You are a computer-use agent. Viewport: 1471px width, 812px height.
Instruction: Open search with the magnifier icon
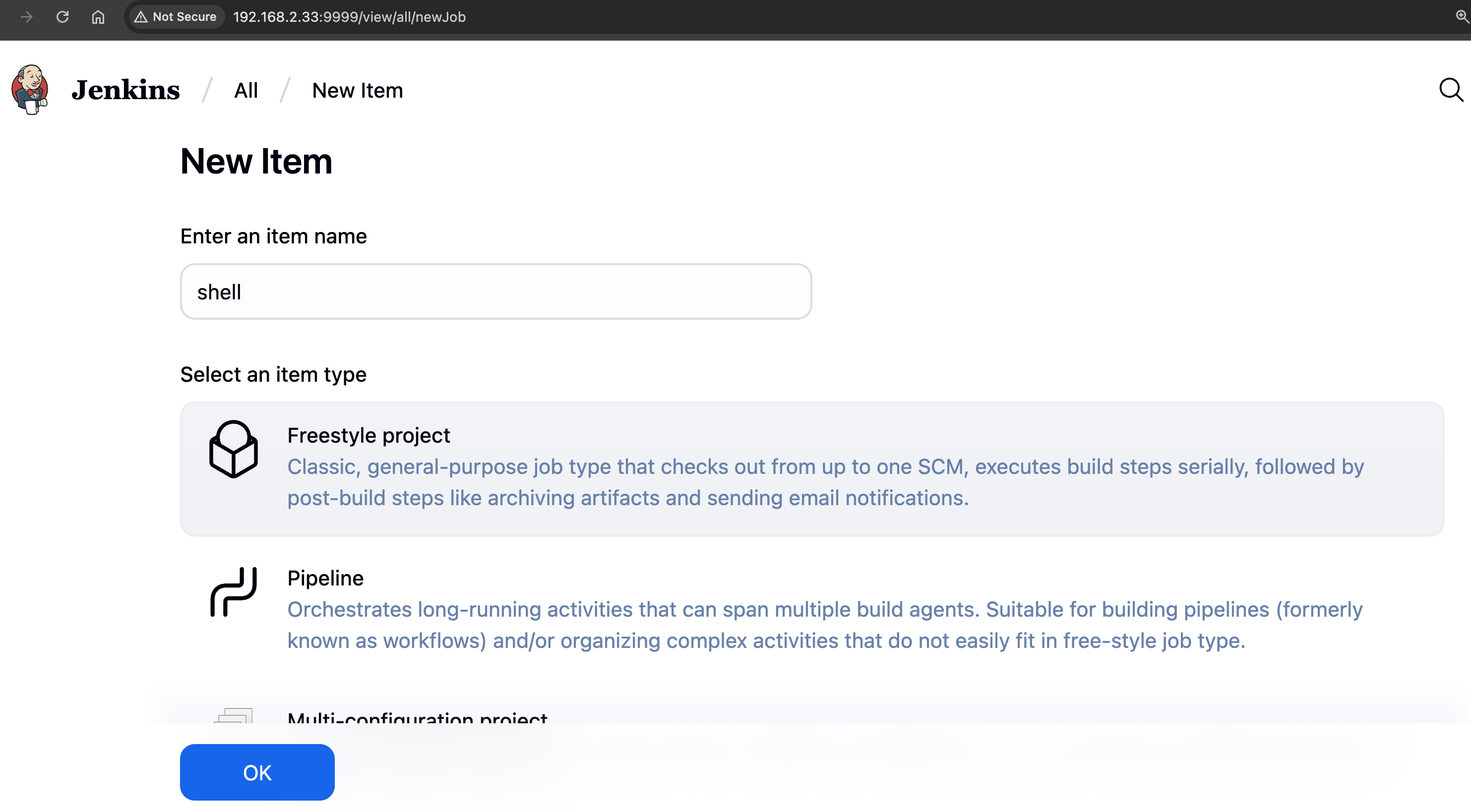click(x=1451, y=90)
